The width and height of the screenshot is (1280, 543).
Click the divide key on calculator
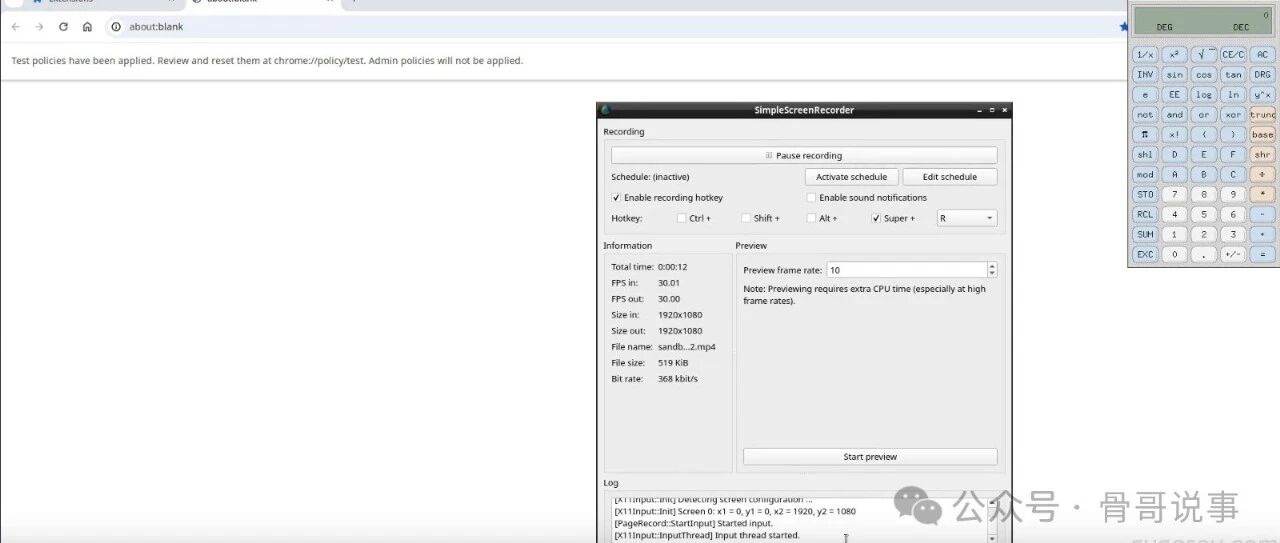click(1262, 174)
